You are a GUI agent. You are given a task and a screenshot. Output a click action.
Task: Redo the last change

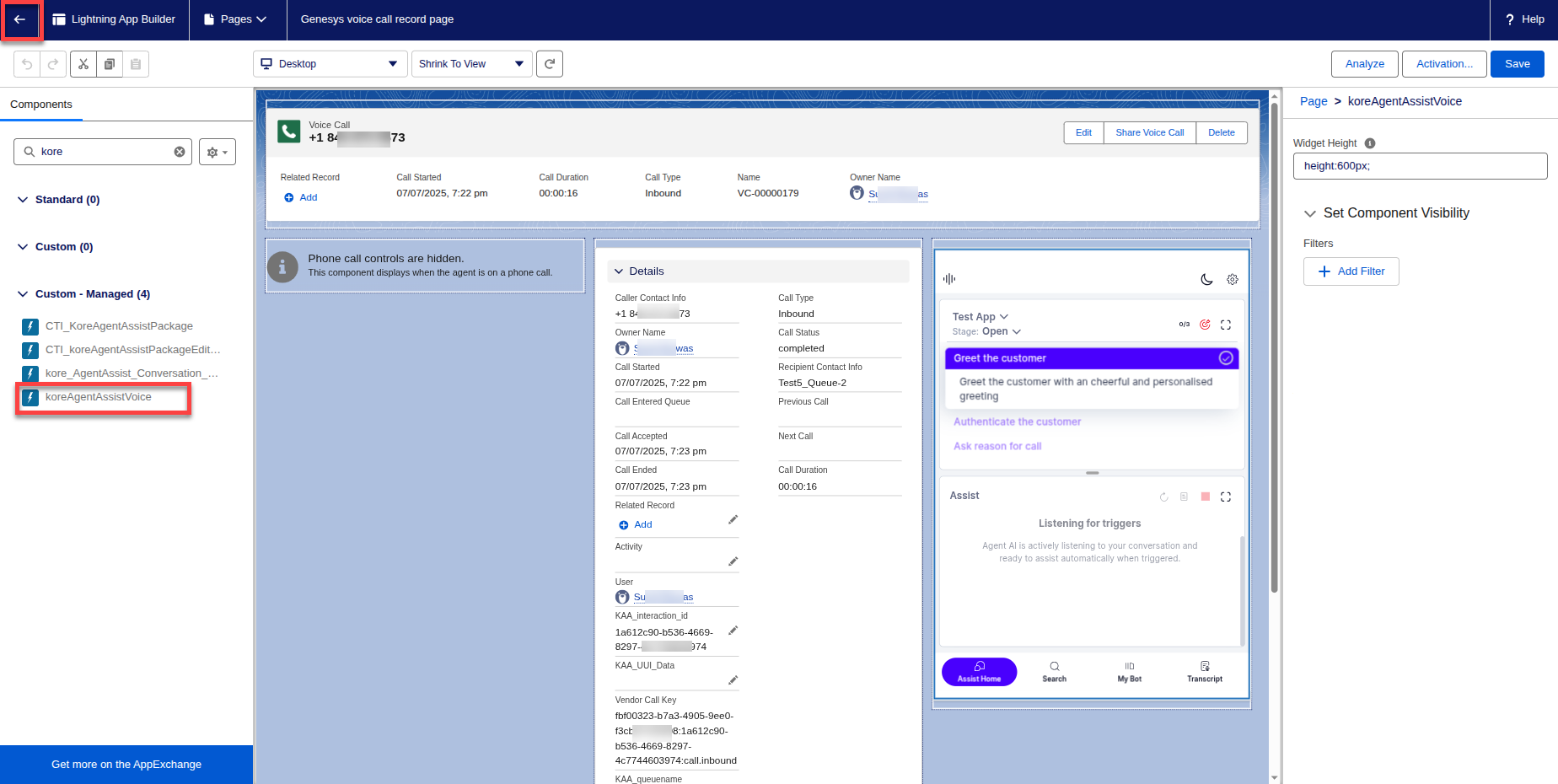(52, 64)
